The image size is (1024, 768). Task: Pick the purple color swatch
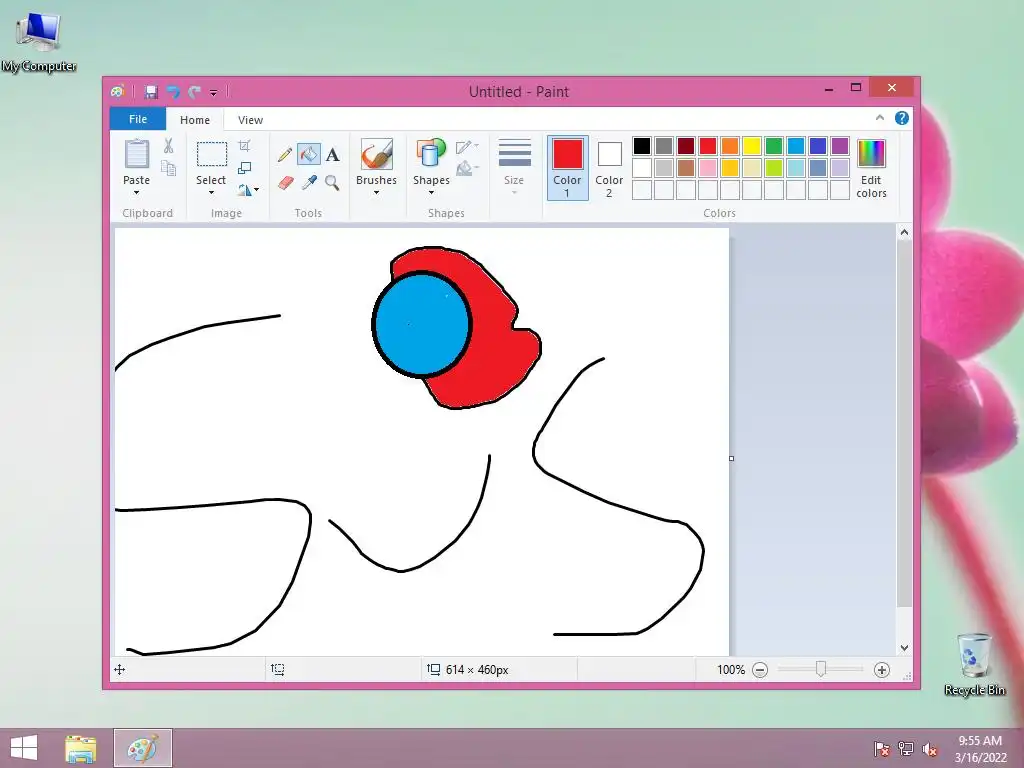(840, 146)
